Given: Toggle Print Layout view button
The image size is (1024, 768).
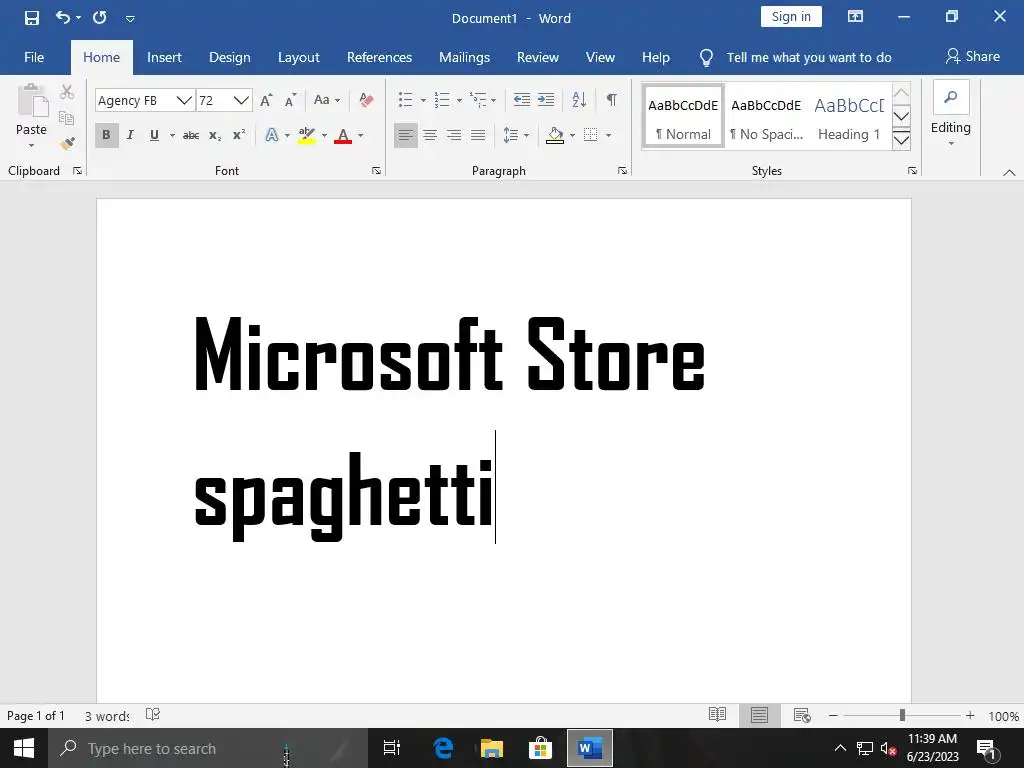Looking at the screenshot, I should tap(759, 715).
